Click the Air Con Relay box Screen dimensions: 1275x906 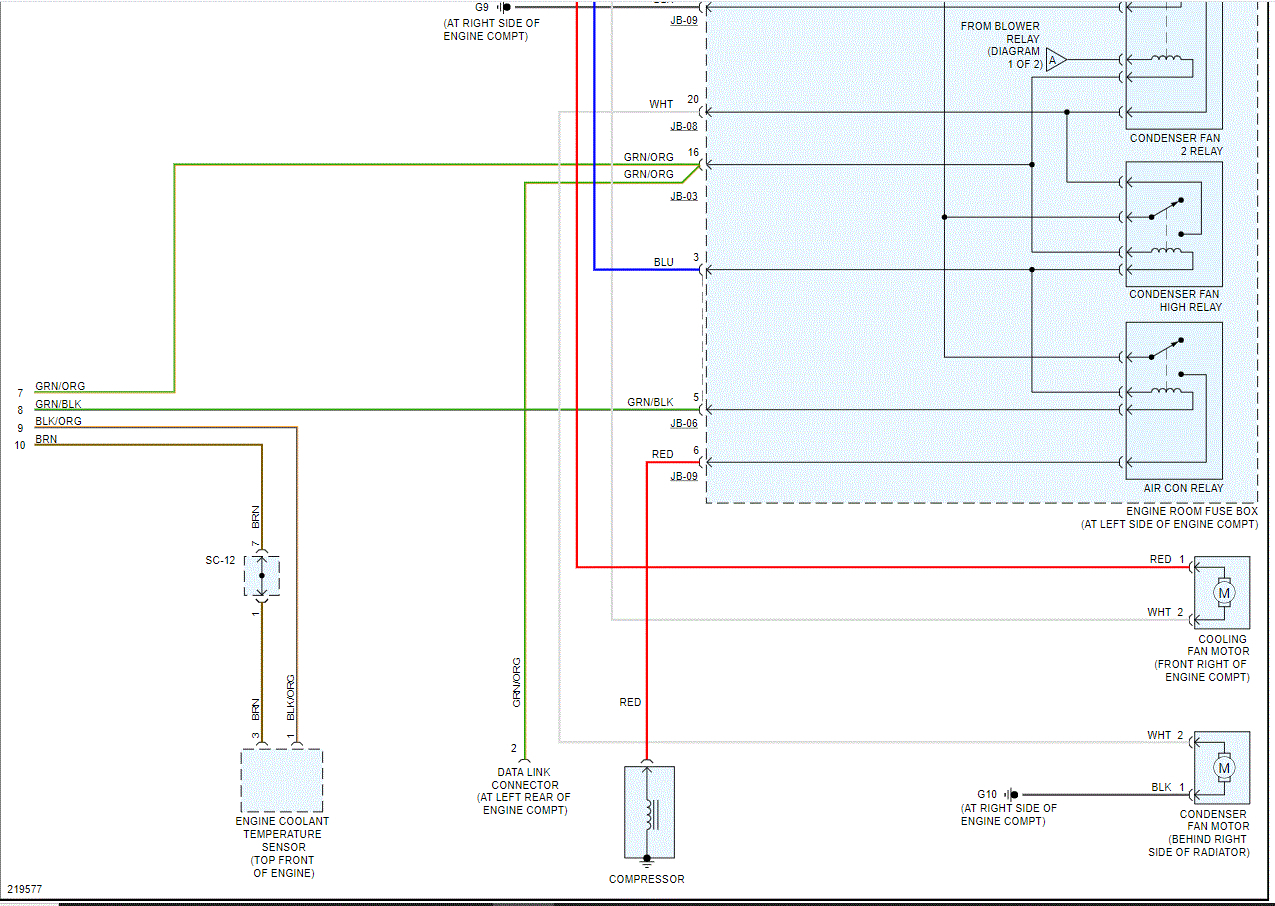[x=1174, y=401]
